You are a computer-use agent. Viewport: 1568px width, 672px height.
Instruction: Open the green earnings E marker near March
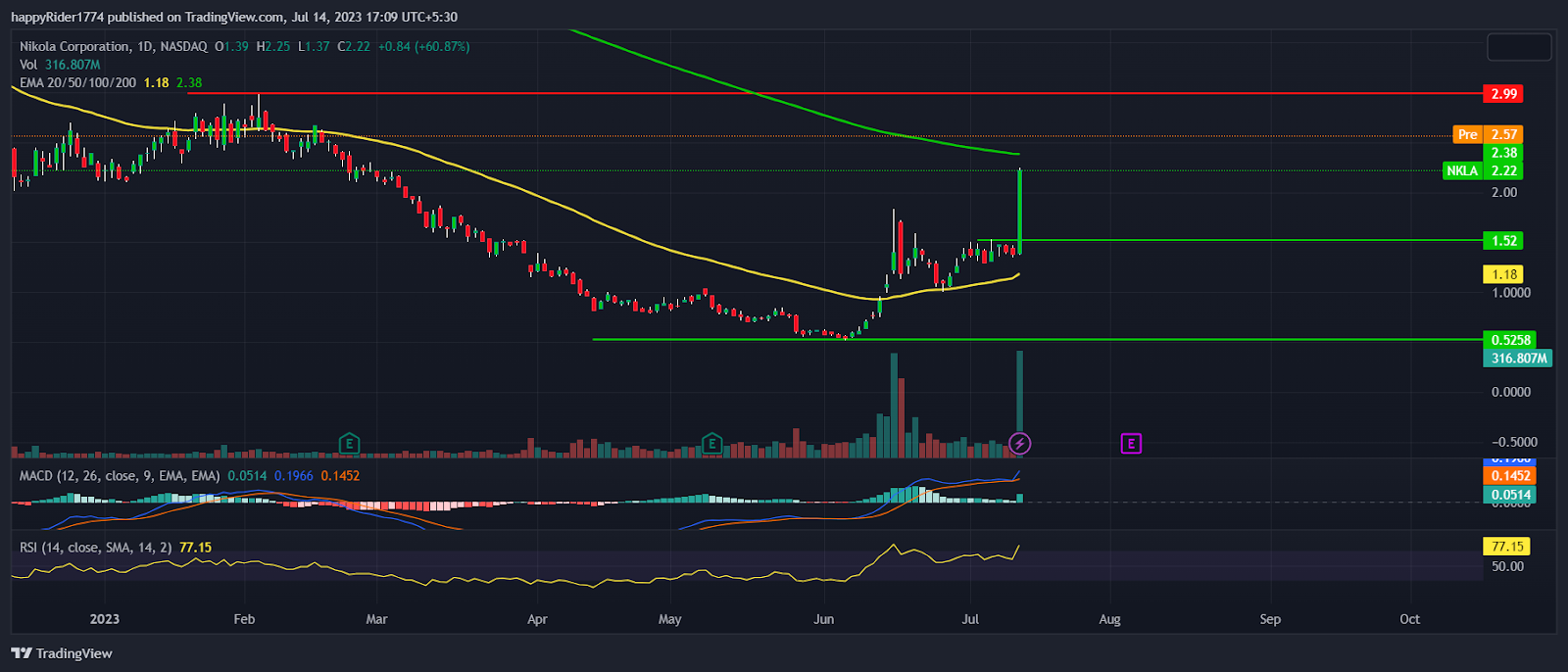(349, 444)
